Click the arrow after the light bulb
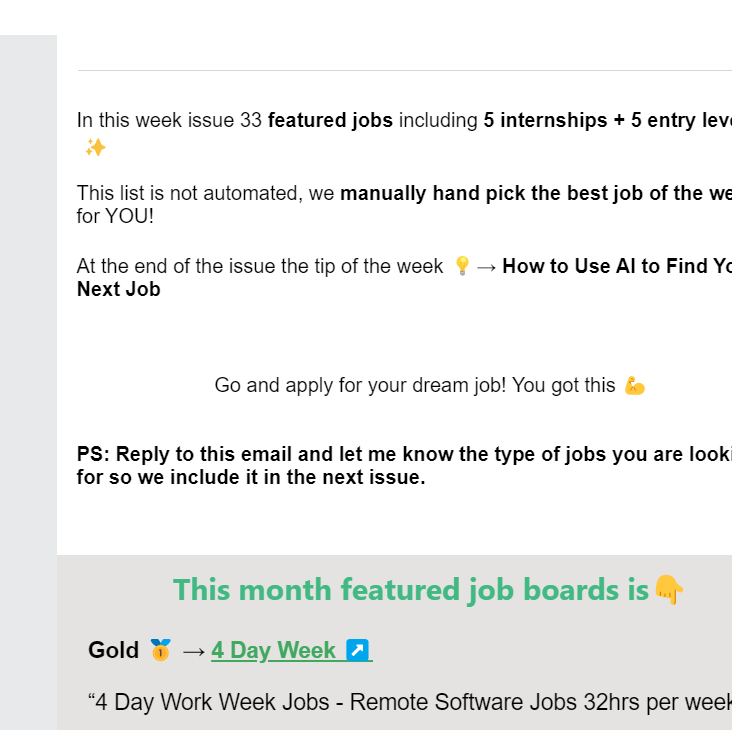 [x=486, y=267]
